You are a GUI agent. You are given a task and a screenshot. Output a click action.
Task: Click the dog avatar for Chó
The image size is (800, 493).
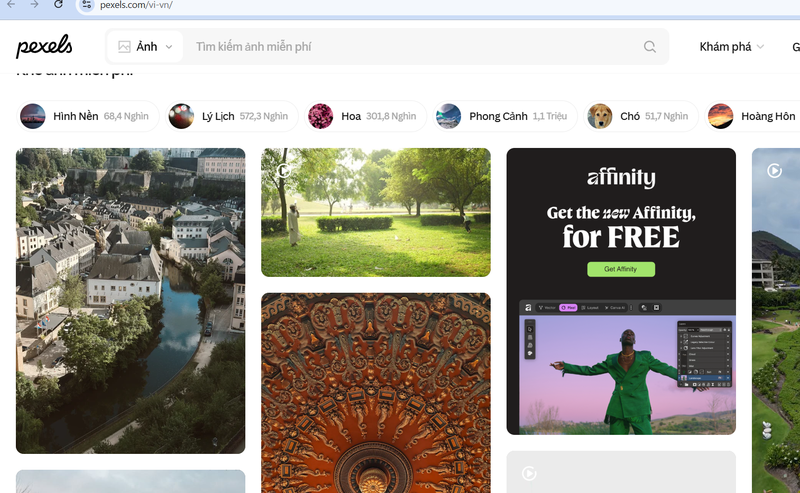pos(599,116)
